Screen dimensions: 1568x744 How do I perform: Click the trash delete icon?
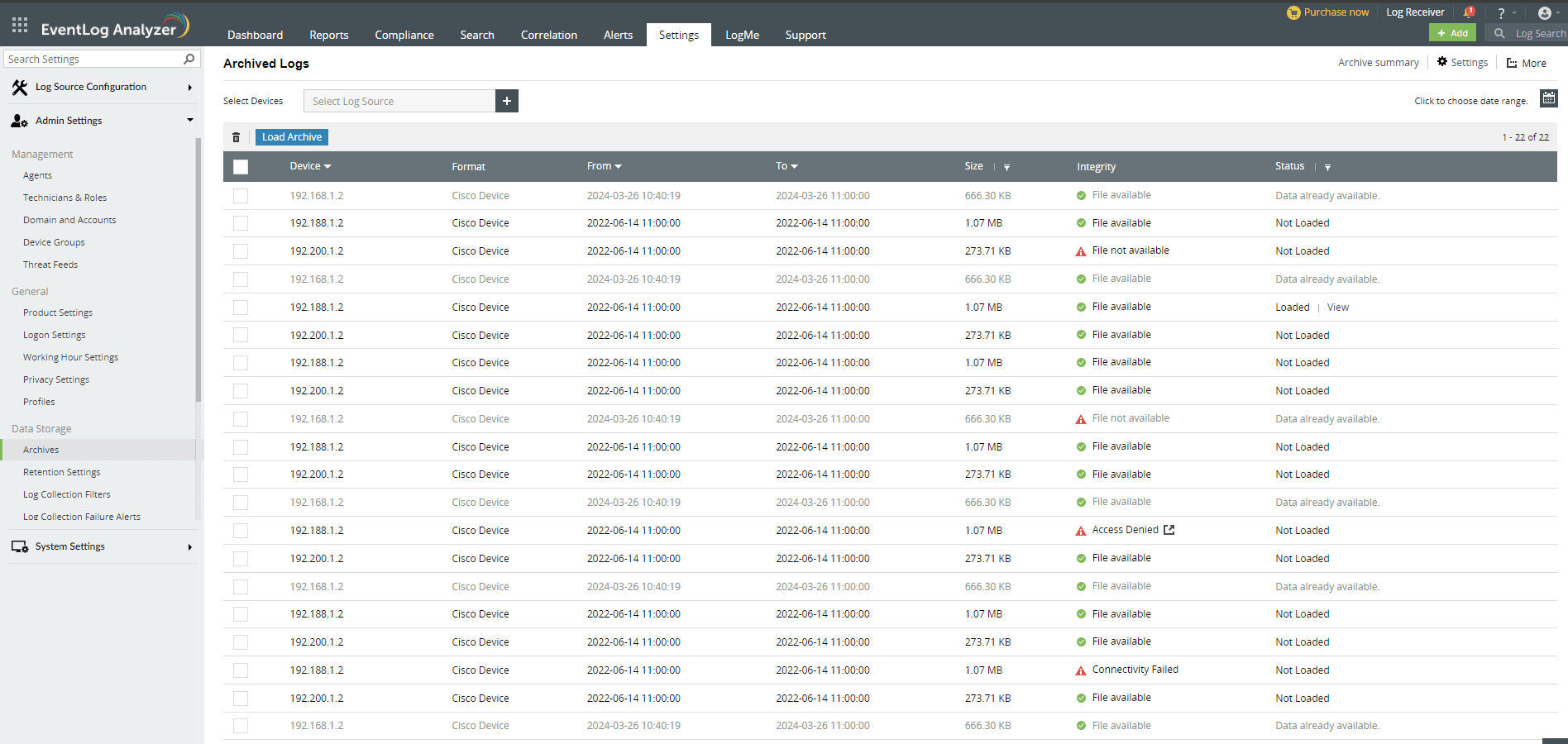click(236, 137)
